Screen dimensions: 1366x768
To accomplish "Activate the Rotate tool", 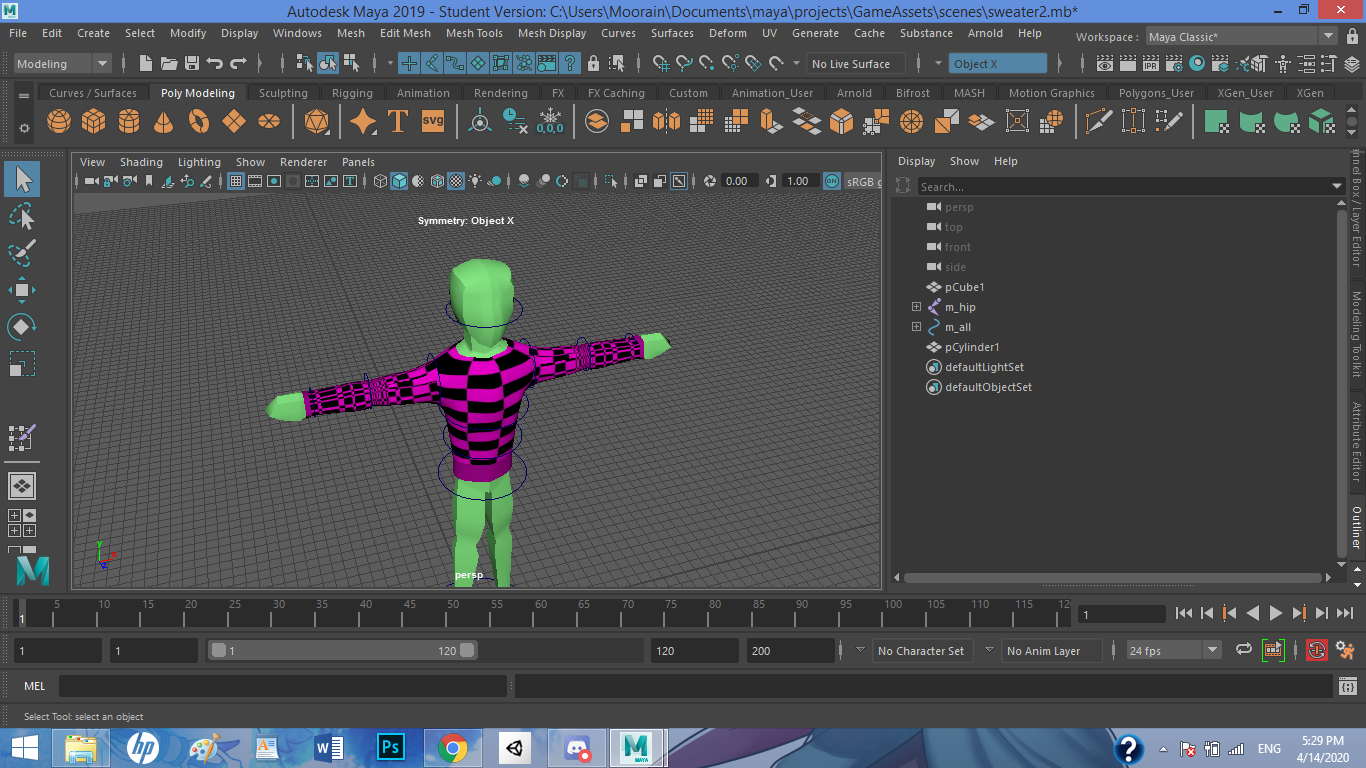I will tap(22, 326).
